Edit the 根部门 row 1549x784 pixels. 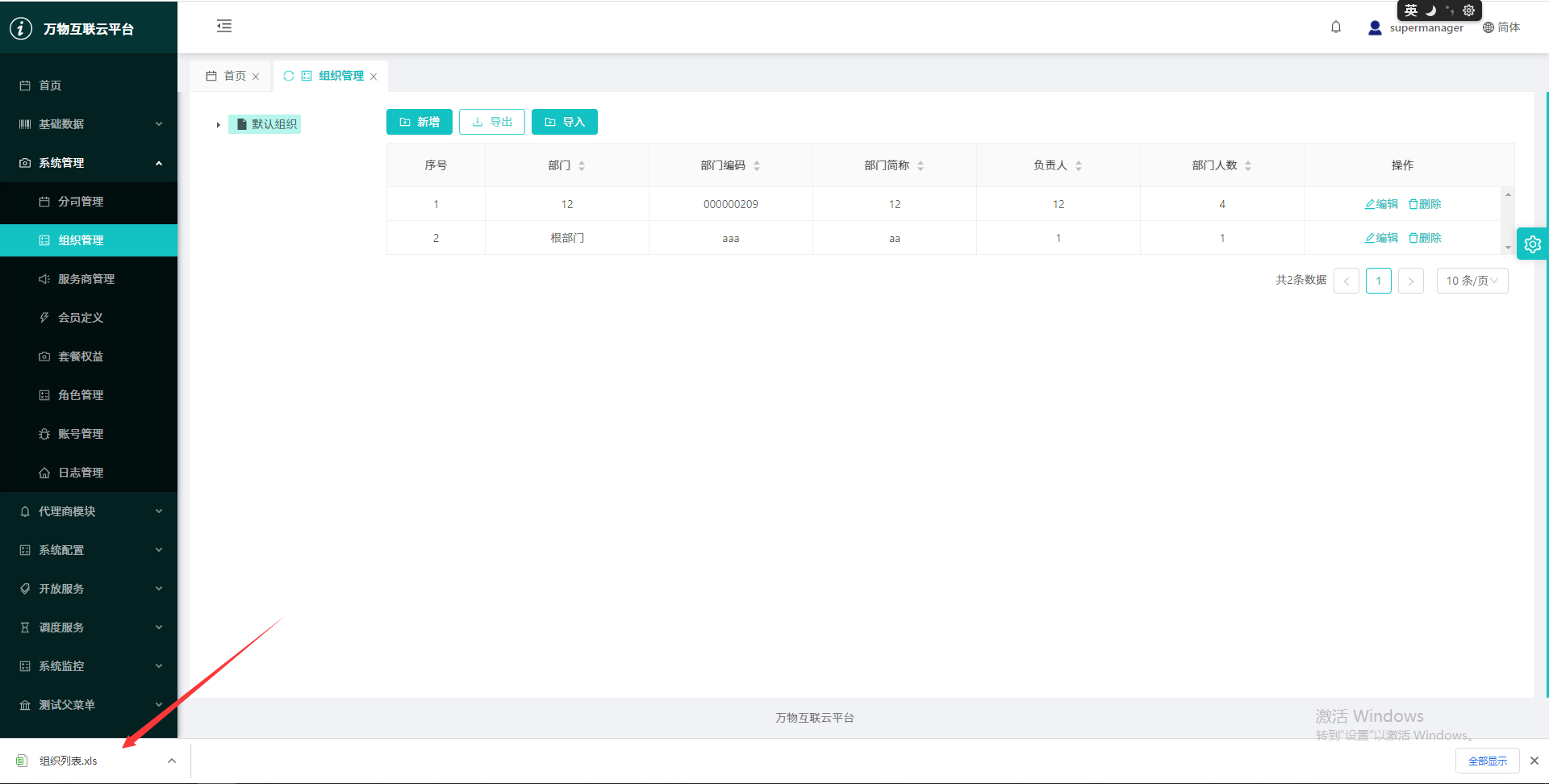[1381, 238]
